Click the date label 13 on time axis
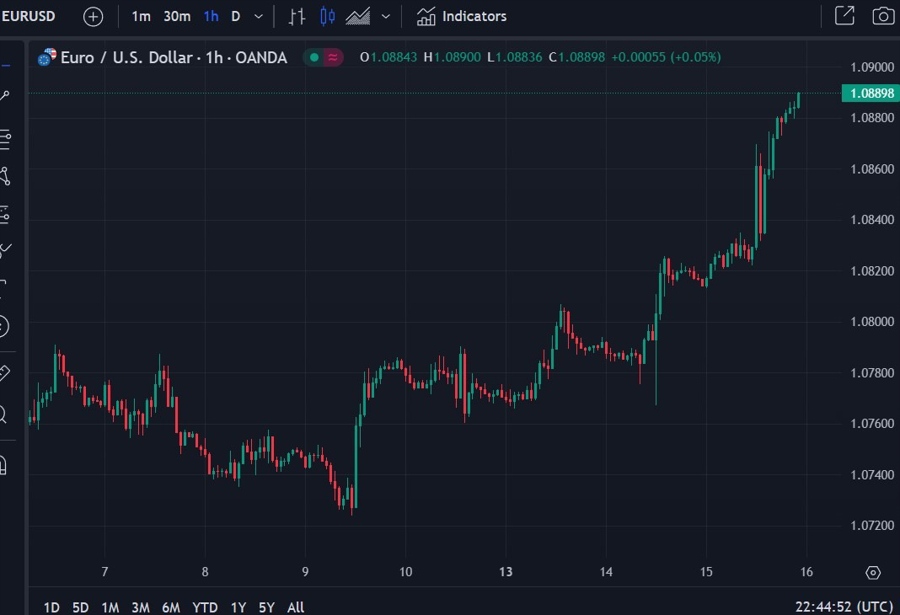Image resolution: width=900 pixels, height=615 pixels. [x=506, y=572]
